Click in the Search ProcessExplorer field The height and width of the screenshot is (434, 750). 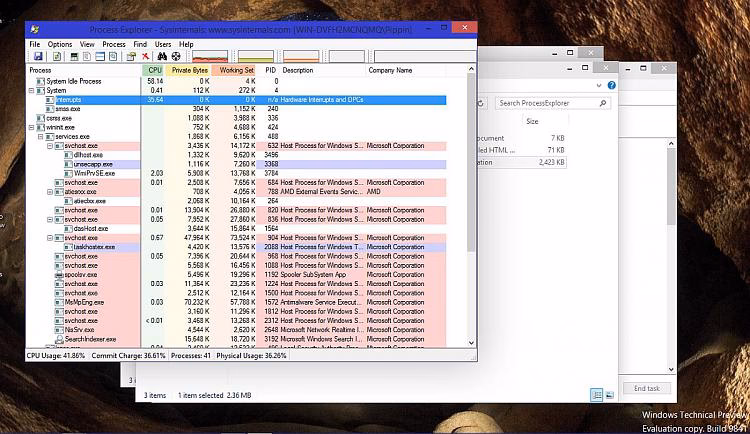(x=552, y=103)
